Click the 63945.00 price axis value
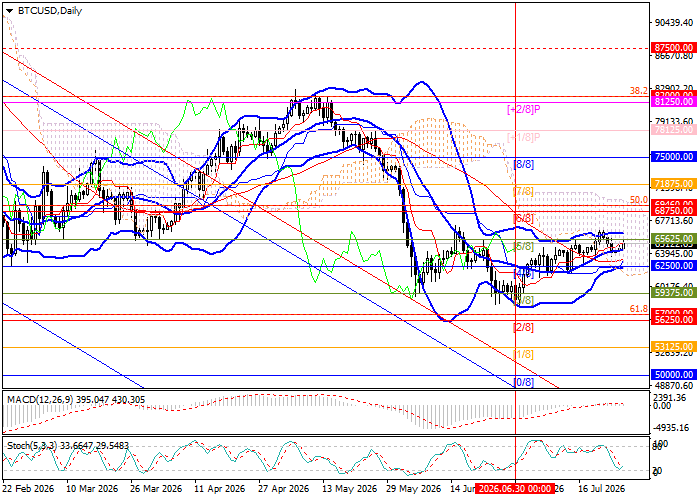 click(x=674, y=254)
